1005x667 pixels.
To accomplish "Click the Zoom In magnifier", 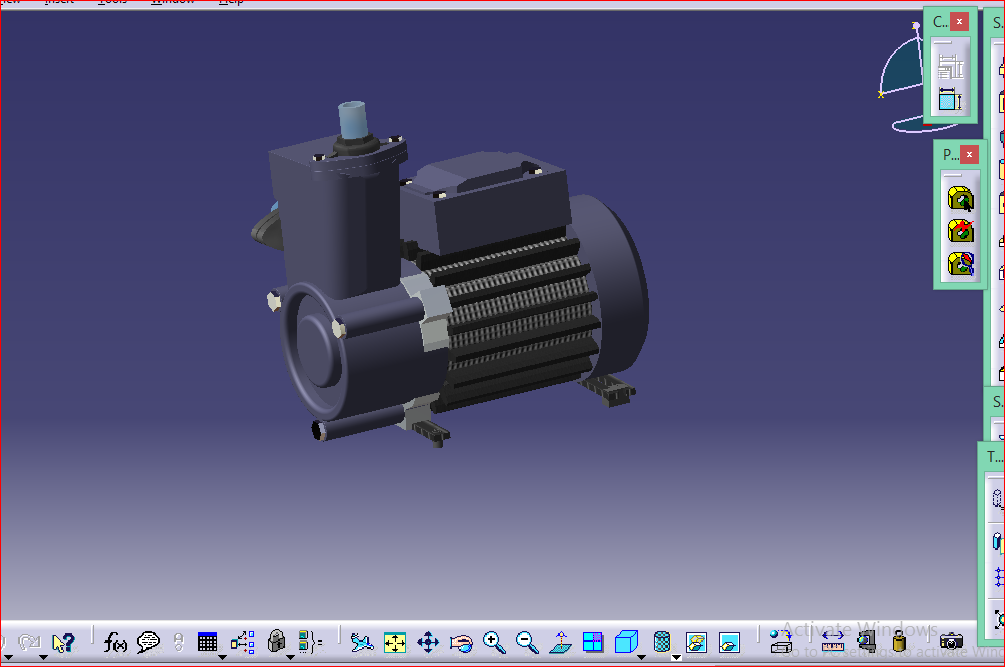I will pos(494,642).
